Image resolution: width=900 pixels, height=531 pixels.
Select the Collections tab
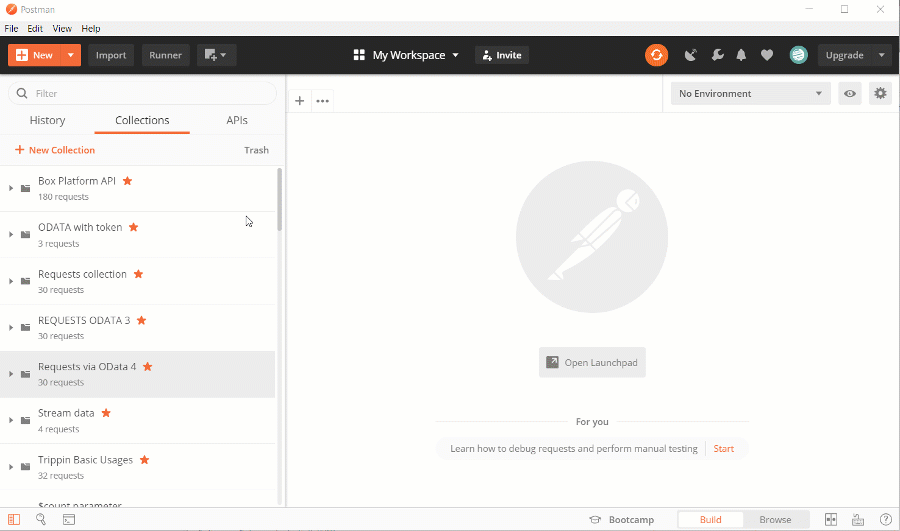142,121
